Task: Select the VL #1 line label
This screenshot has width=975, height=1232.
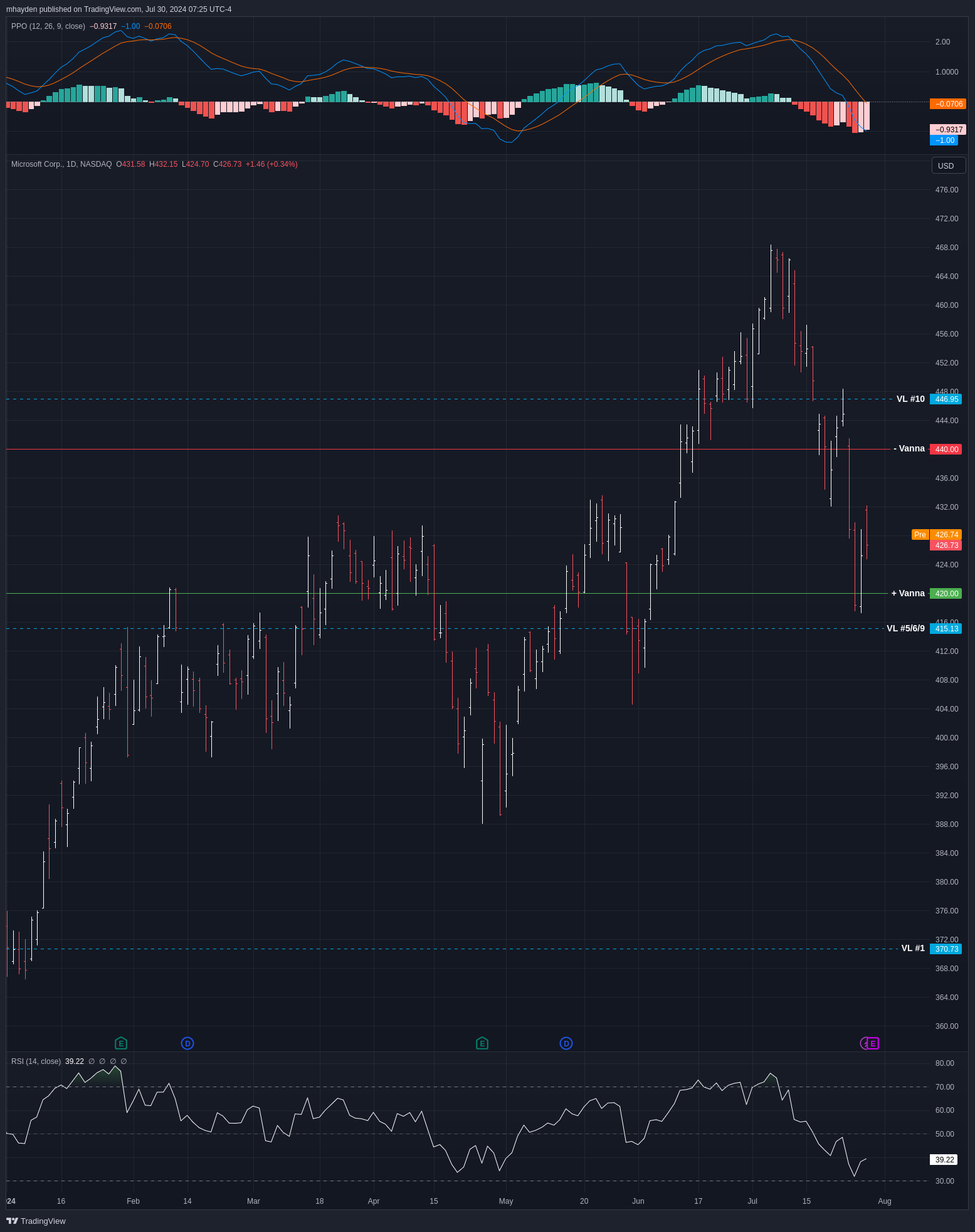Action: click(913, 948)
